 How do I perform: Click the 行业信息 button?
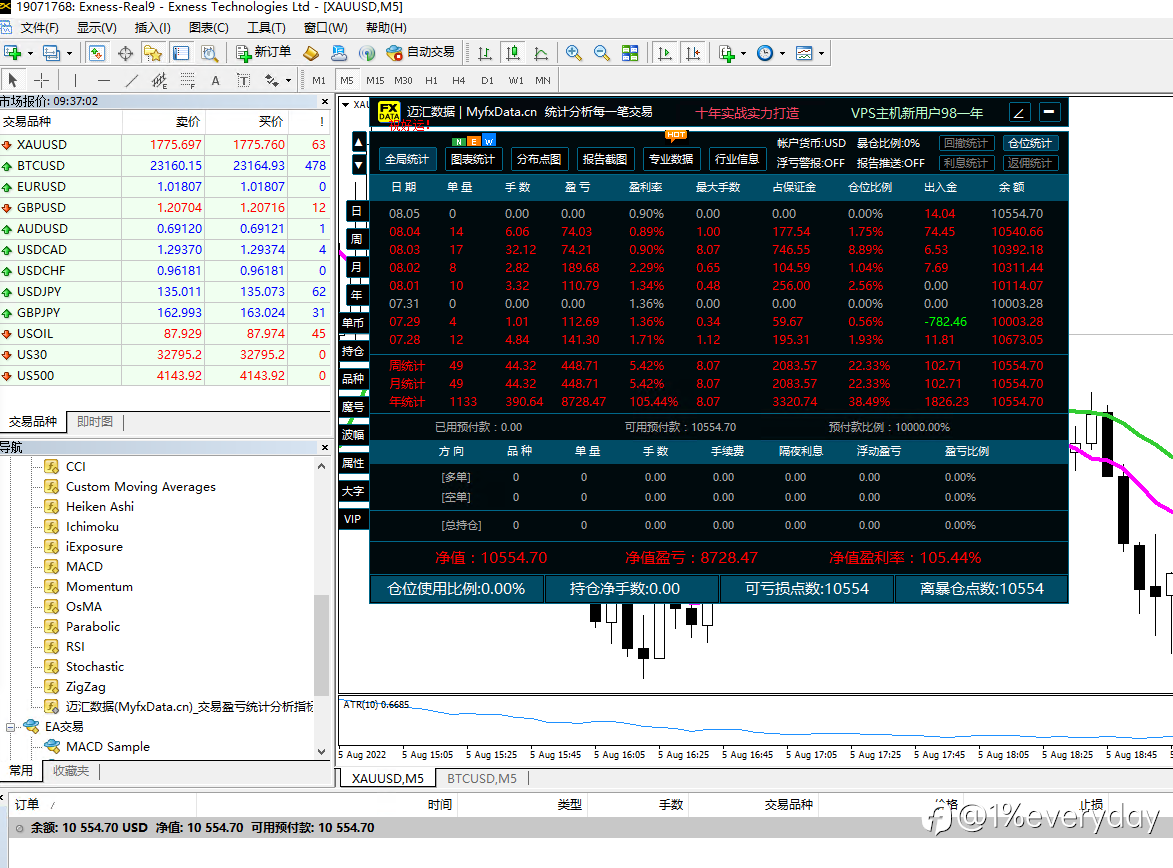[x=736, y=159]
